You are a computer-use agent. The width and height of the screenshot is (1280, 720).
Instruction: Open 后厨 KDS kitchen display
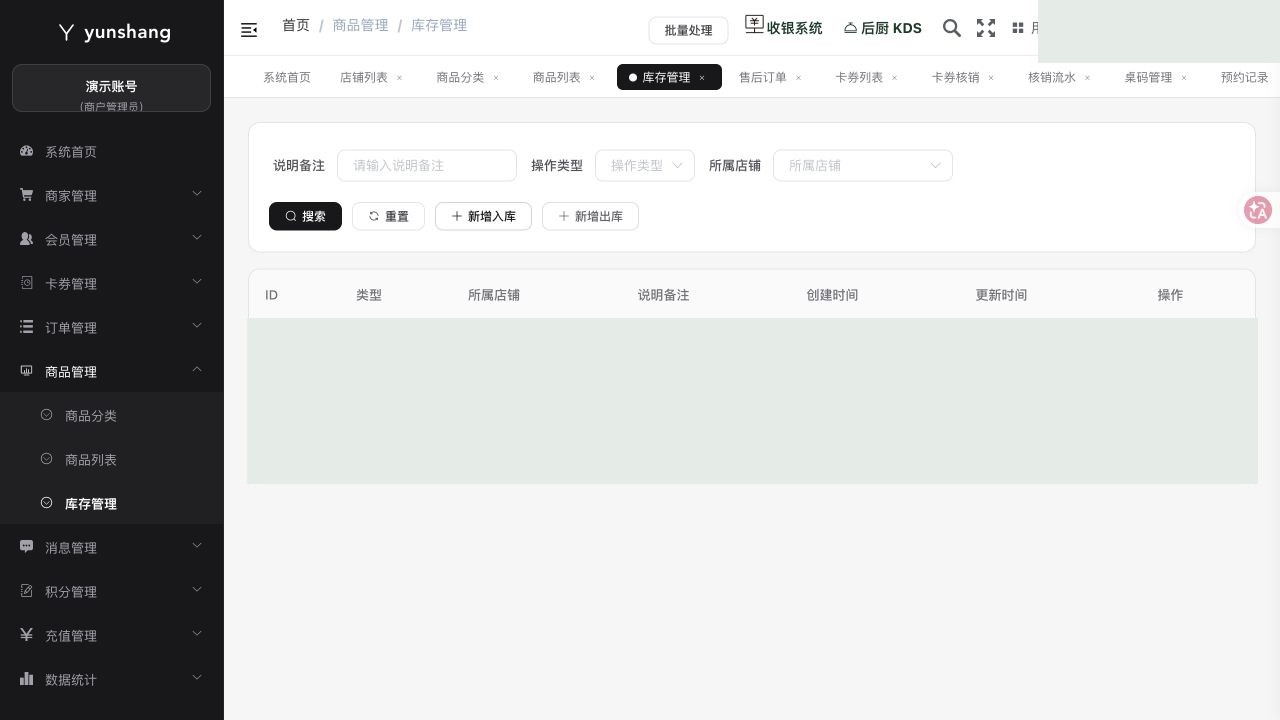(x=883, y=28)
